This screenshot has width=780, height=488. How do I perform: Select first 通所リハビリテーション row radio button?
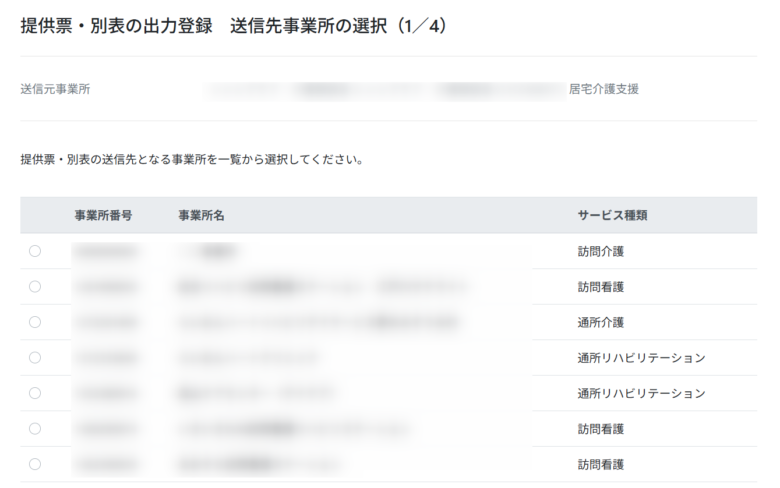click(x=35, y=358)
